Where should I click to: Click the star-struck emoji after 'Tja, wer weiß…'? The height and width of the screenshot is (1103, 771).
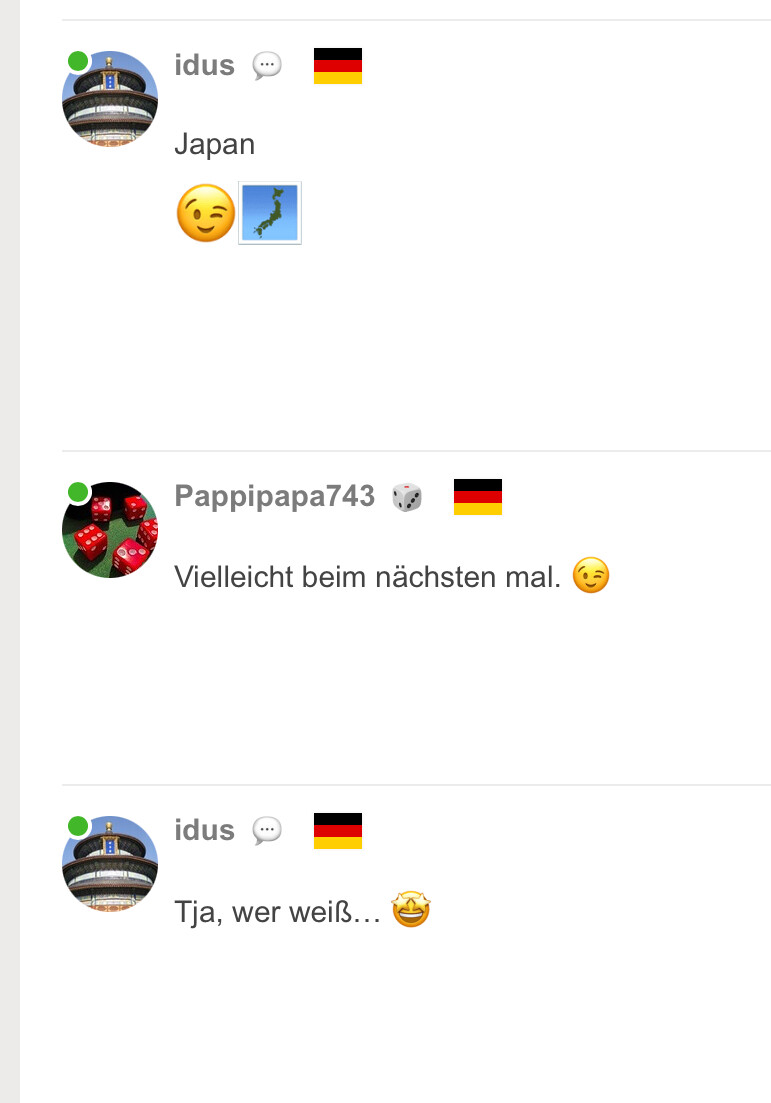coord(411,909)
